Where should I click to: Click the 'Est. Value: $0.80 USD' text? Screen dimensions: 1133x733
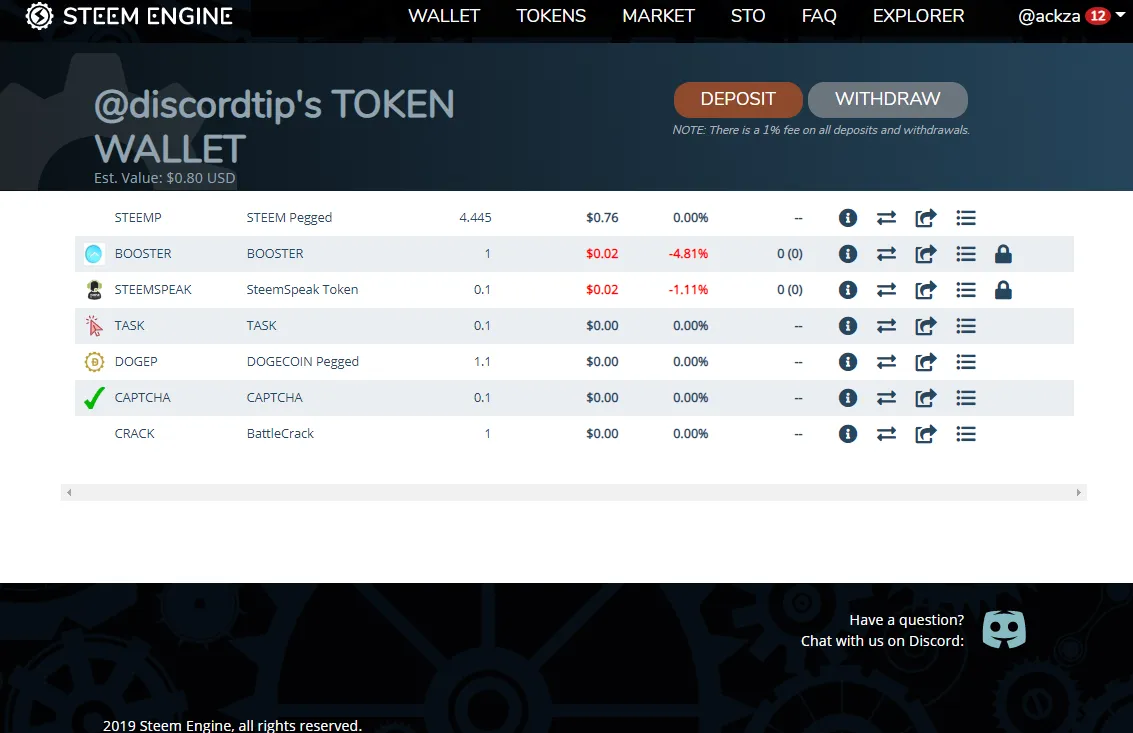point(165,178)
